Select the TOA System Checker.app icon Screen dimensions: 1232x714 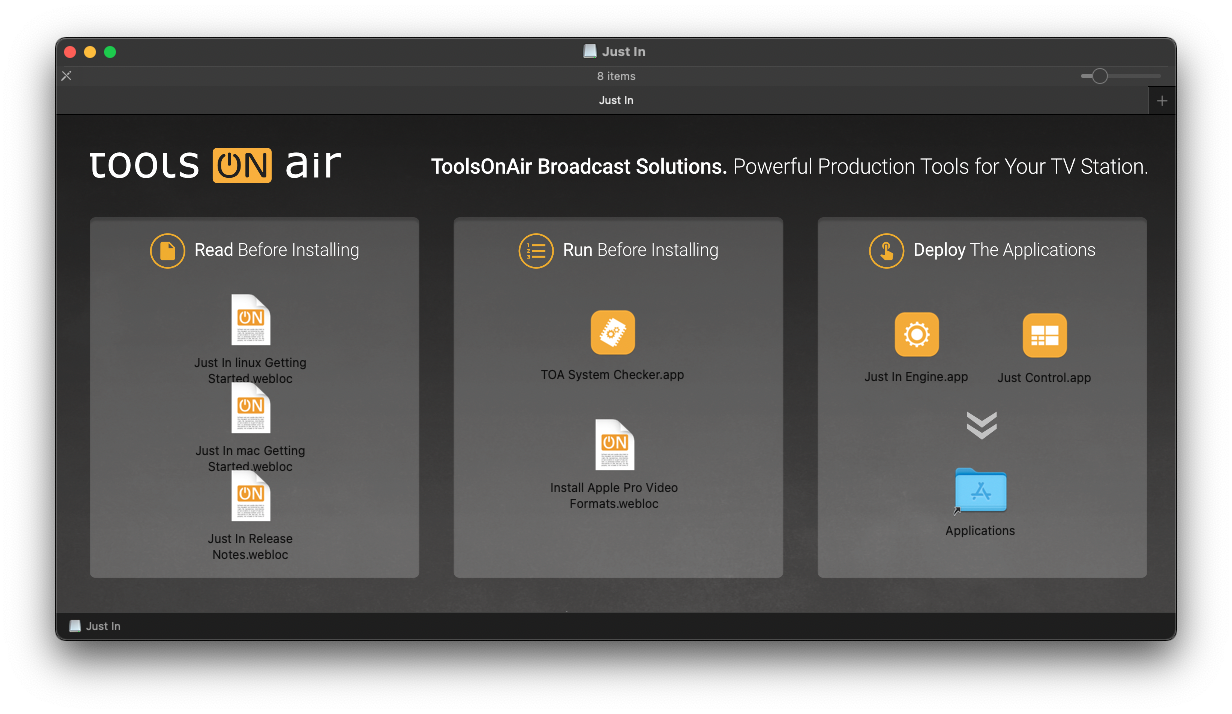click(613, 332)
